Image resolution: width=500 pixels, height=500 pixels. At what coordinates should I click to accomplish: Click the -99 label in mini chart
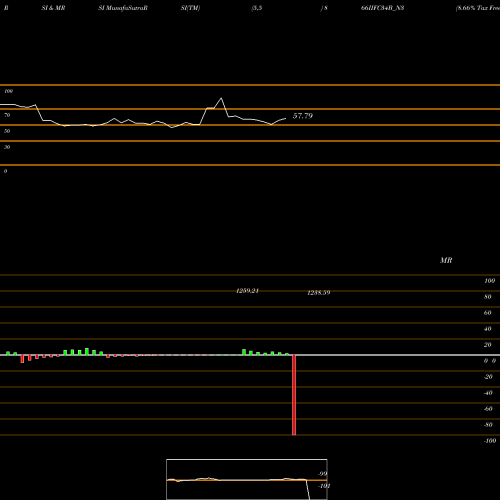323,474
